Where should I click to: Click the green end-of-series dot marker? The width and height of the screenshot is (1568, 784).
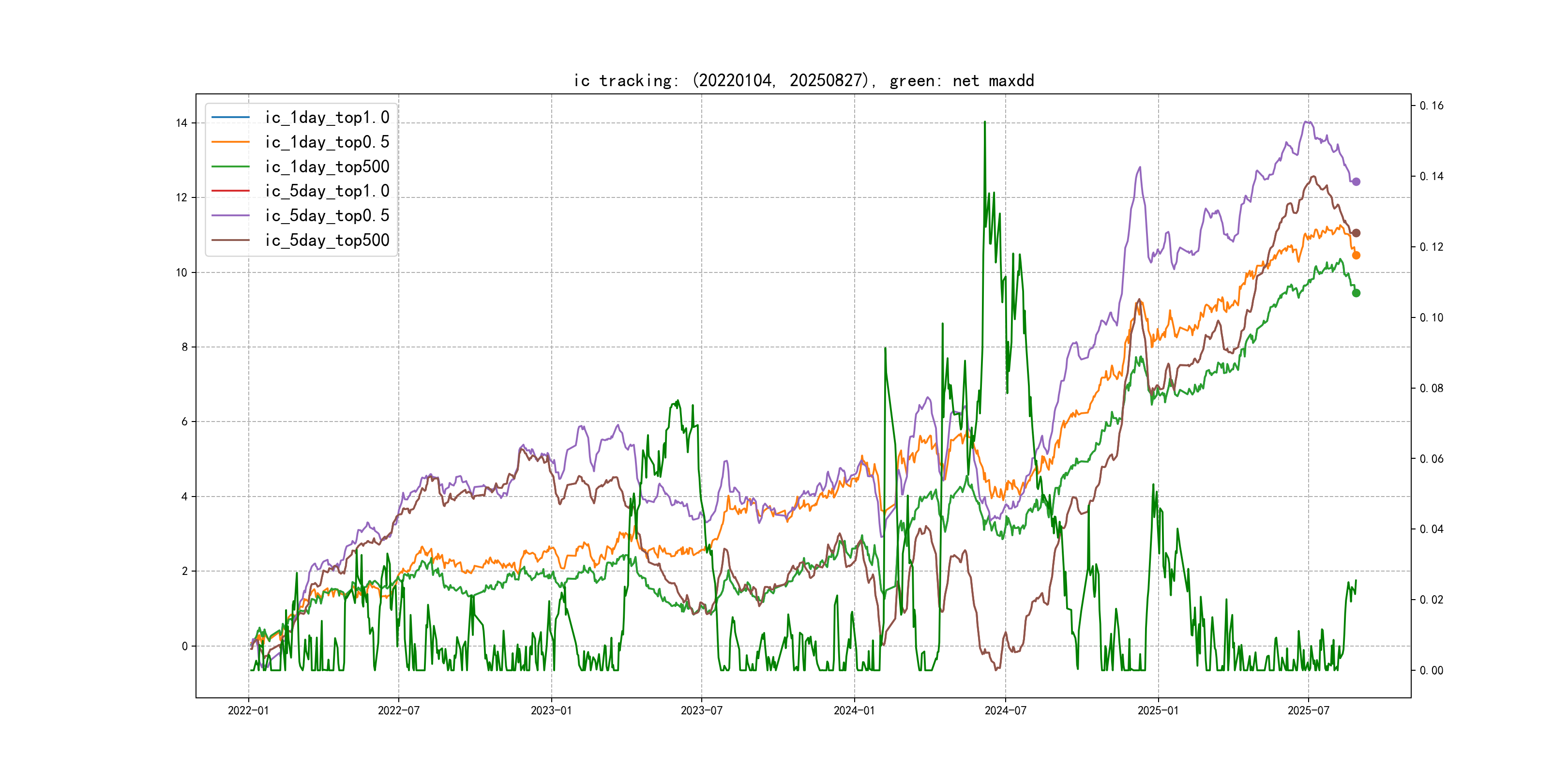click(x=1356, y=293)
